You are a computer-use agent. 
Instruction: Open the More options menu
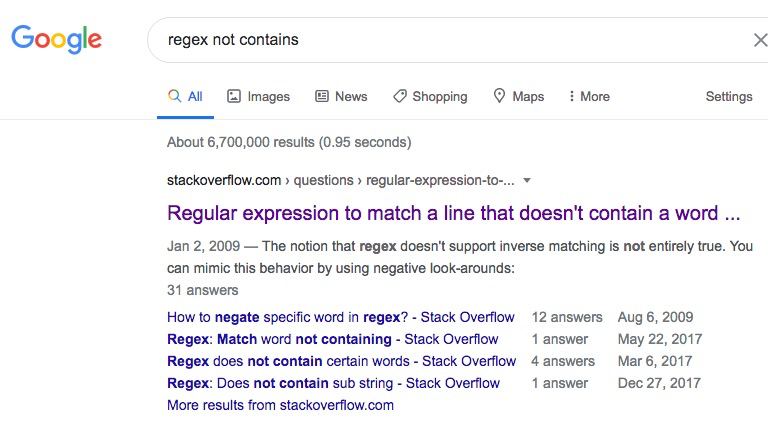[x=589, y=96]
